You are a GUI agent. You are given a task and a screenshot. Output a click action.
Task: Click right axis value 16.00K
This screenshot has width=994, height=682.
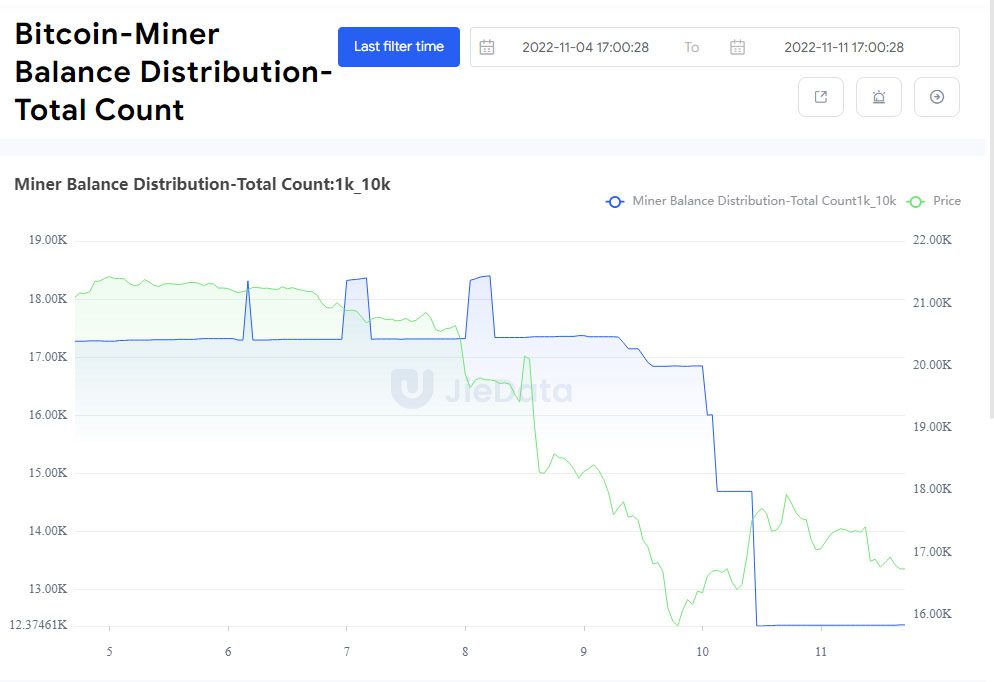coord(932,614)
